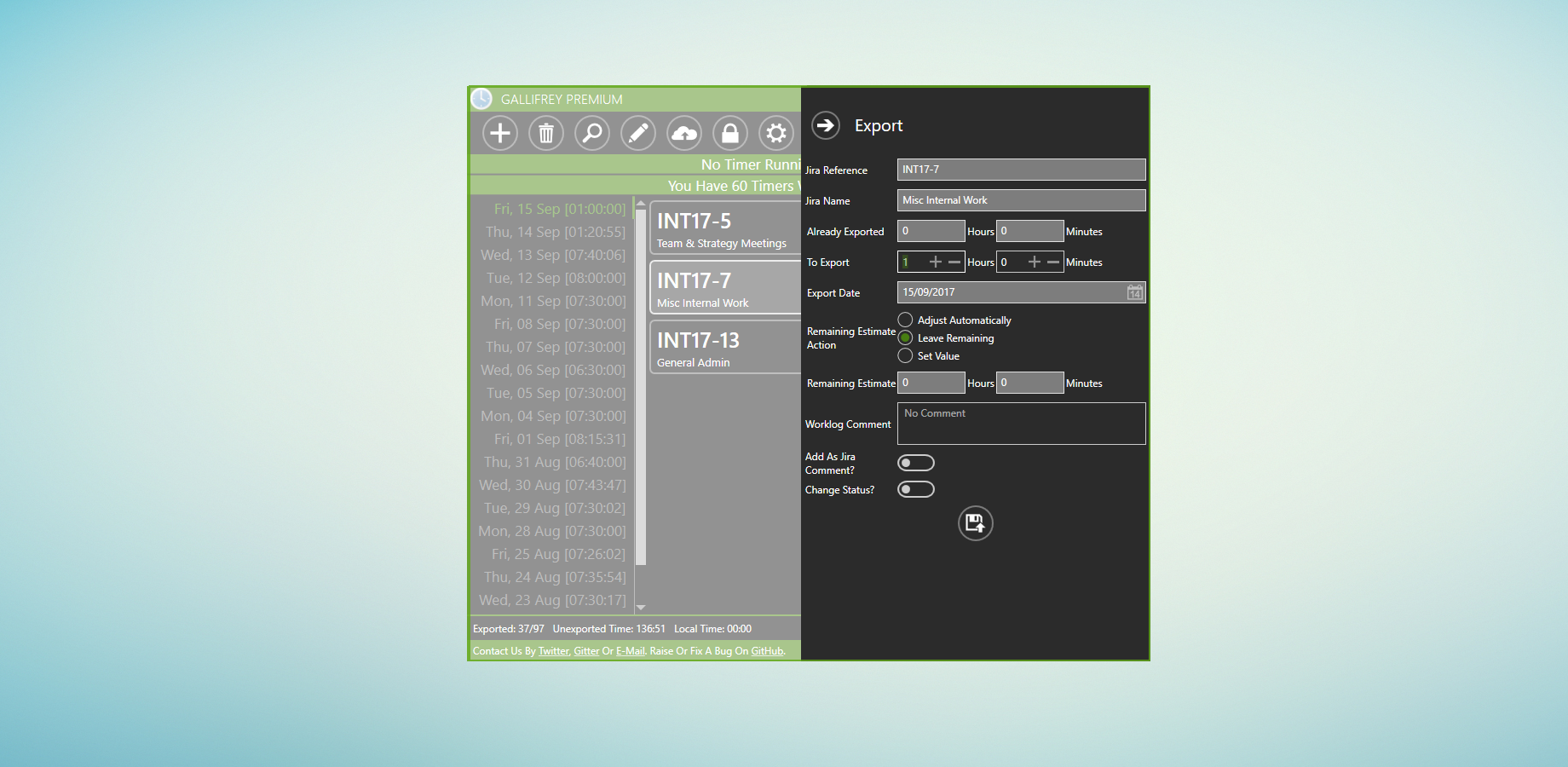Click the Add timer plus icon

pyautogui.click(x=500, y=133)
